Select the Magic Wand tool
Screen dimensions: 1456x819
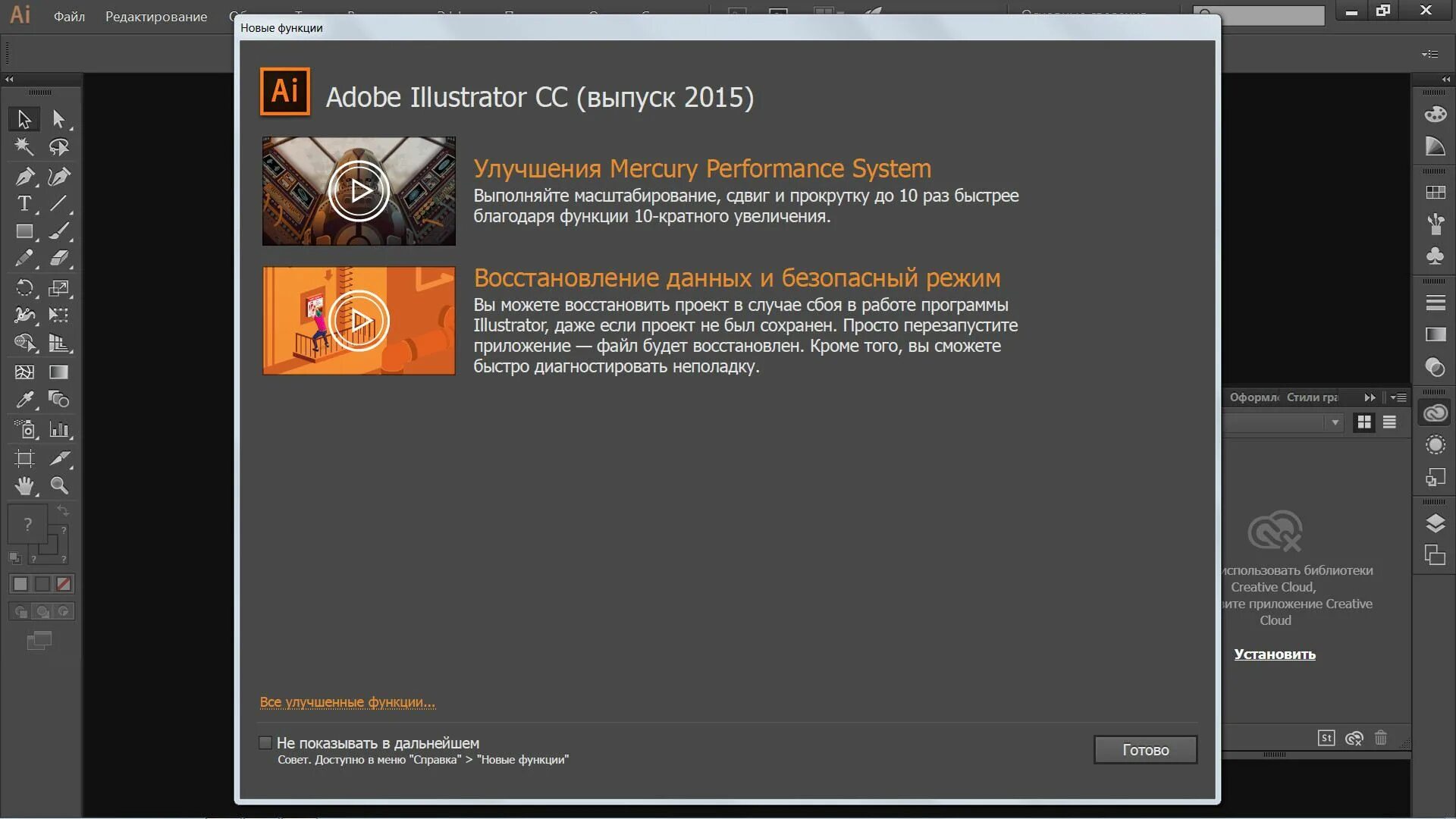[x=24, y=146]
